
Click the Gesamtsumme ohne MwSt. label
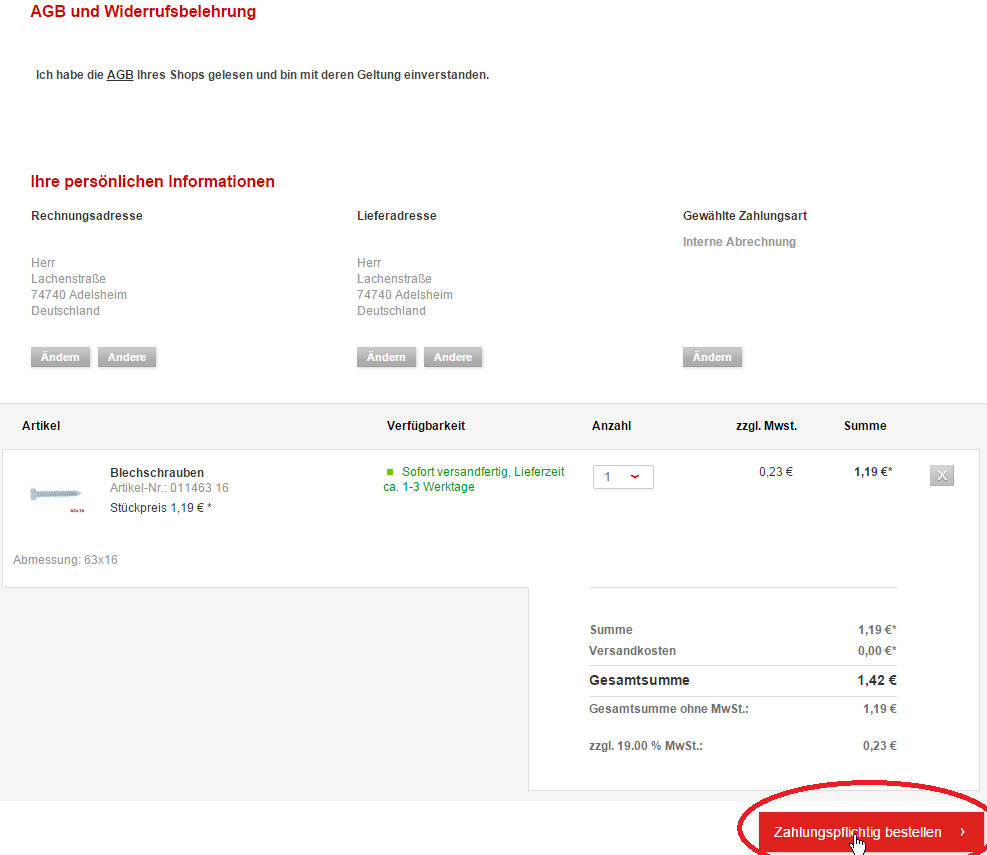click(669, 709)
